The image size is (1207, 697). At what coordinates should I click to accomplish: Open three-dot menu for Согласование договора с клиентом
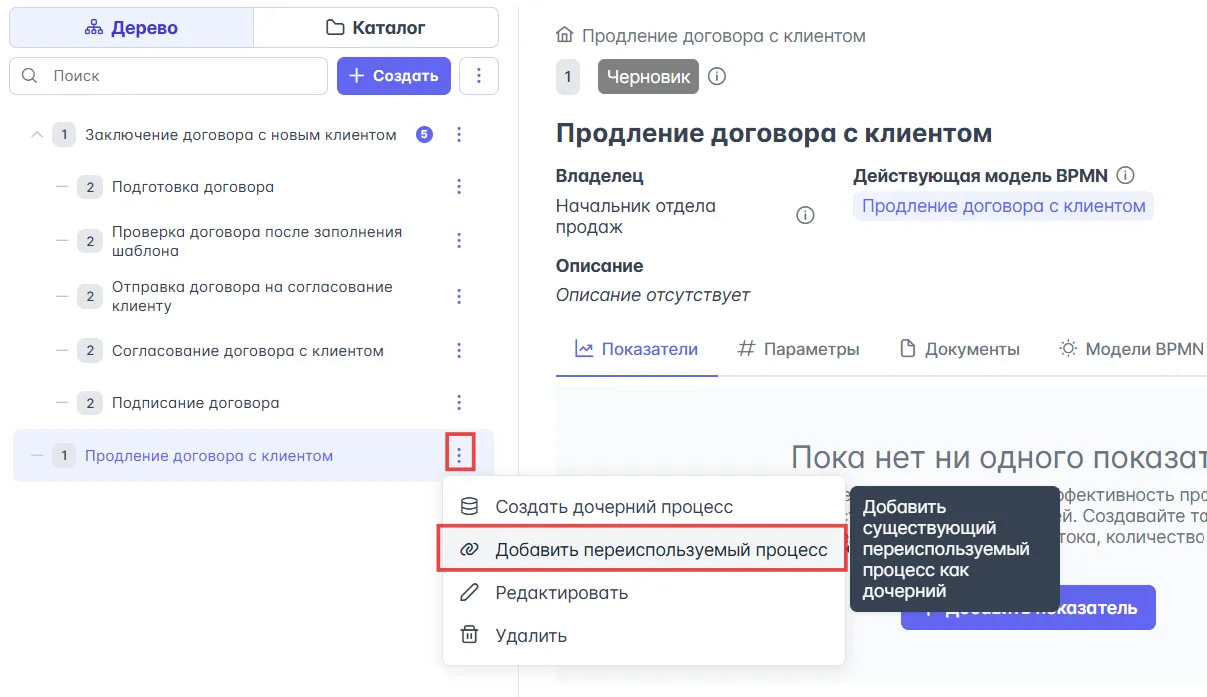459,351
